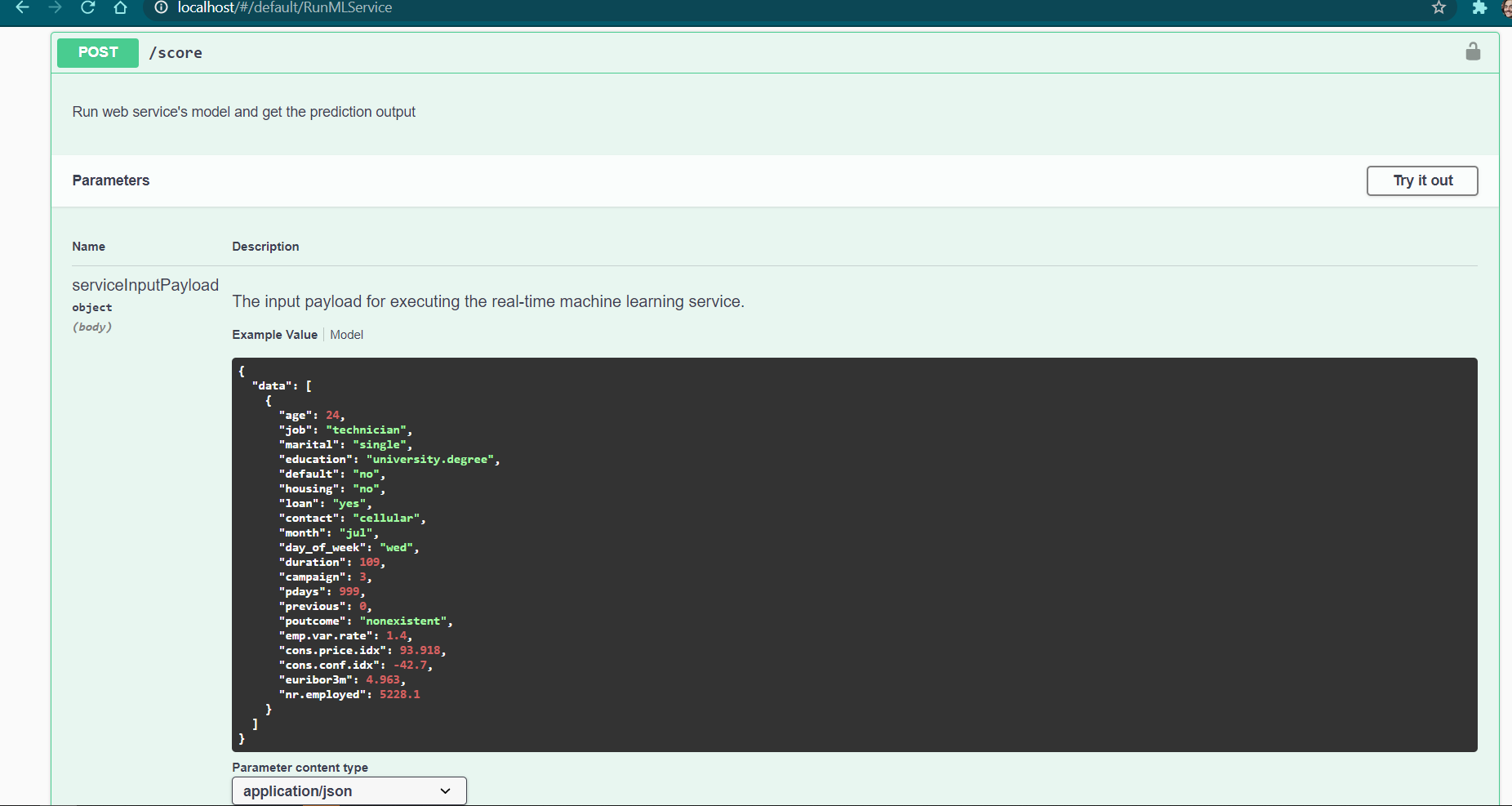Open the browser home page
This screenshot has height=806, width=1512.
(120, 7)
